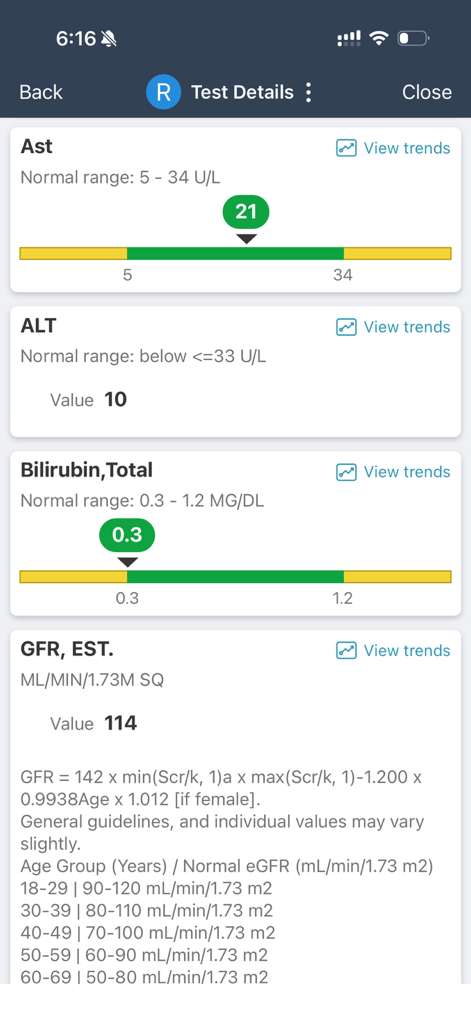Tap the ALT value 10
Image resolution: width=471 pixels, height=1024 pixels.
(116, 400)
